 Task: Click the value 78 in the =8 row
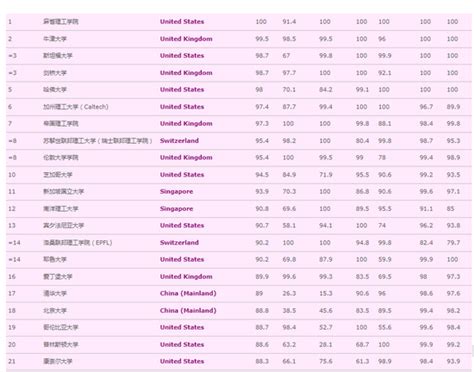pyautogui.click(x=382, y=158)
